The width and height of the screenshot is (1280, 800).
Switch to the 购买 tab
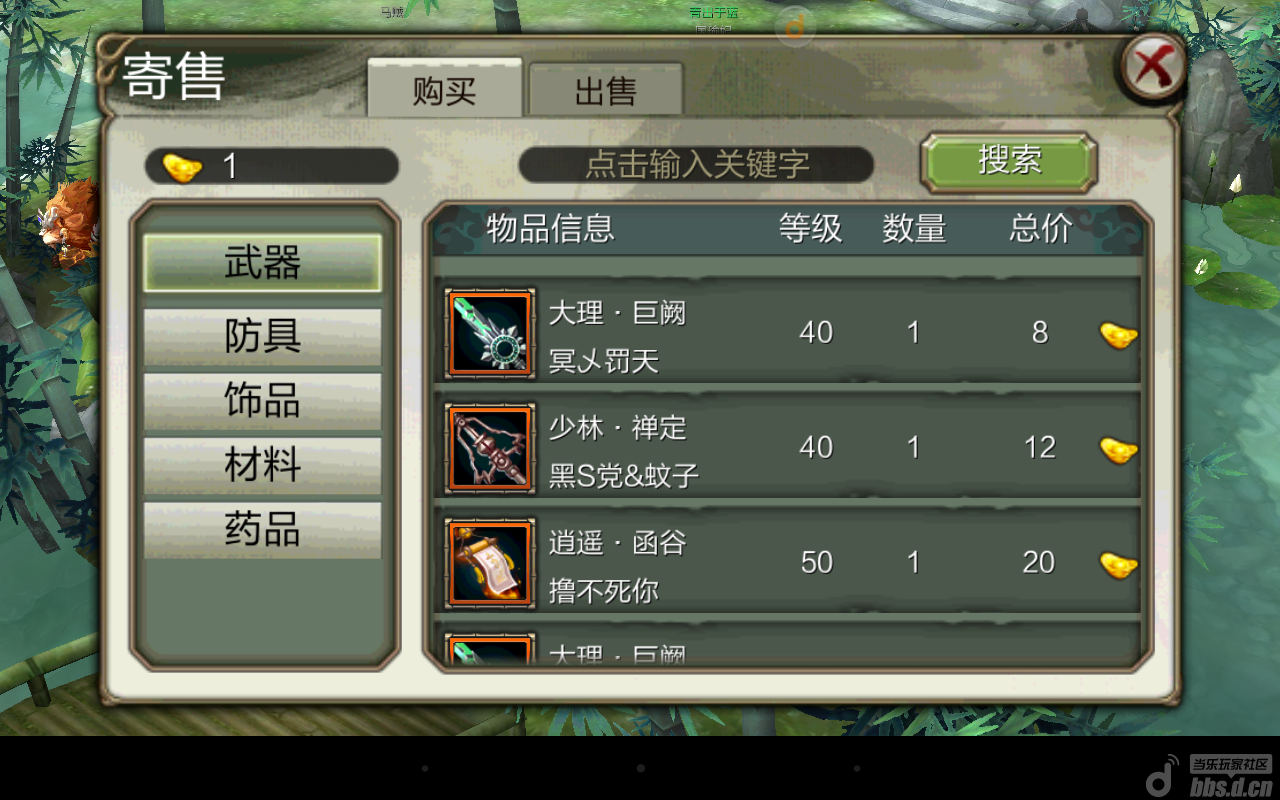pos(445,91)
